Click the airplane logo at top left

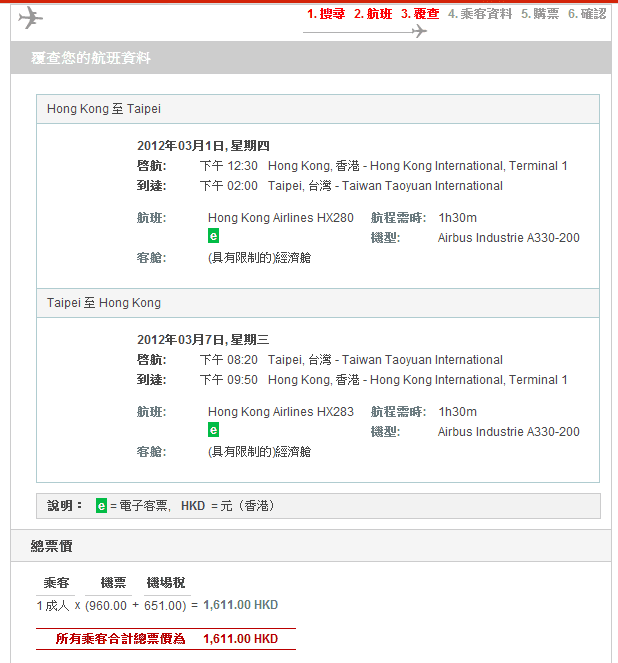pos(31,18)
